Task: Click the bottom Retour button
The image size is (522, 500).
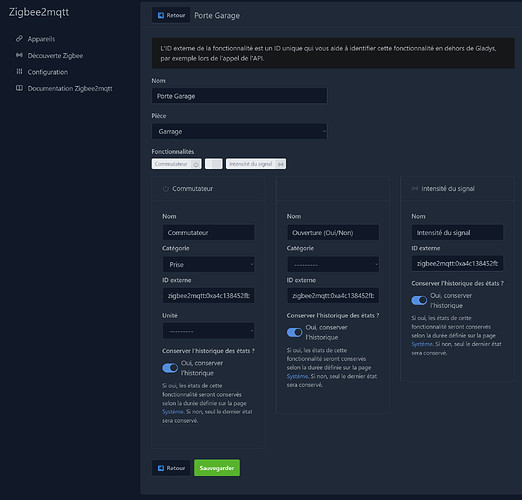Action: tap(171, 468)
